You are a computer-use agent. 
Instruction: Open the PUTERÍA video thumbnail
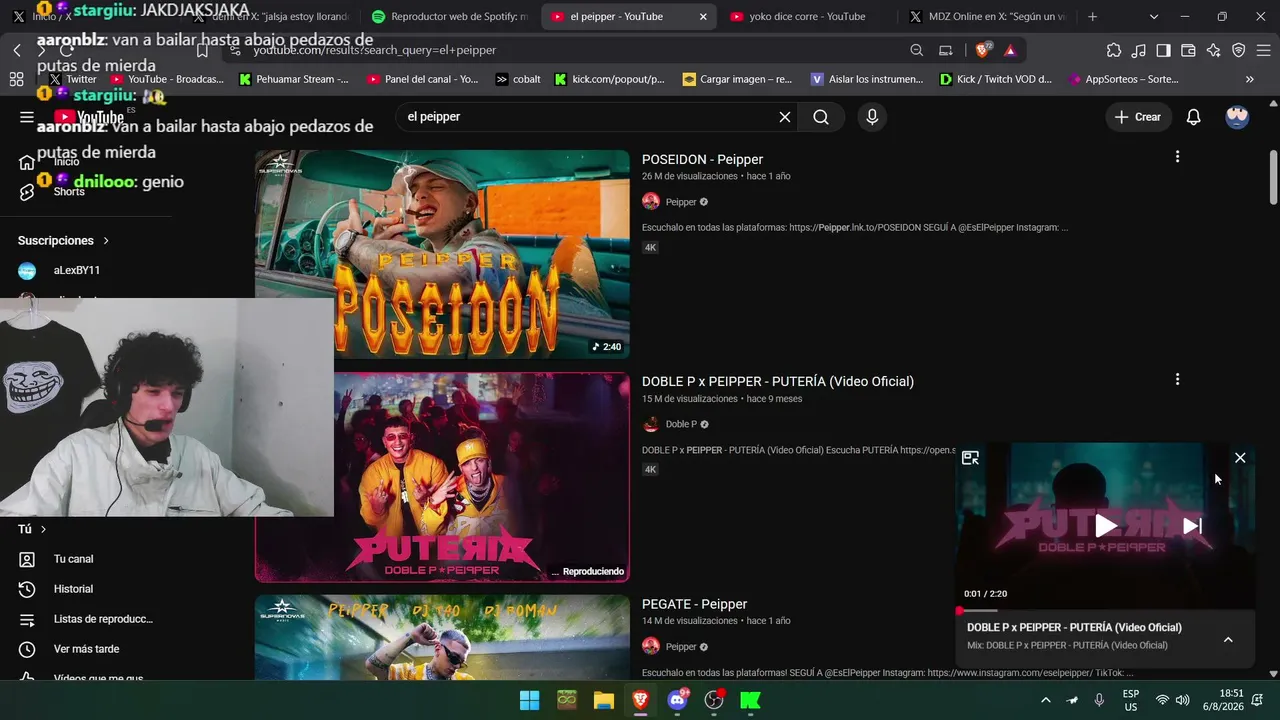(442, 477)
